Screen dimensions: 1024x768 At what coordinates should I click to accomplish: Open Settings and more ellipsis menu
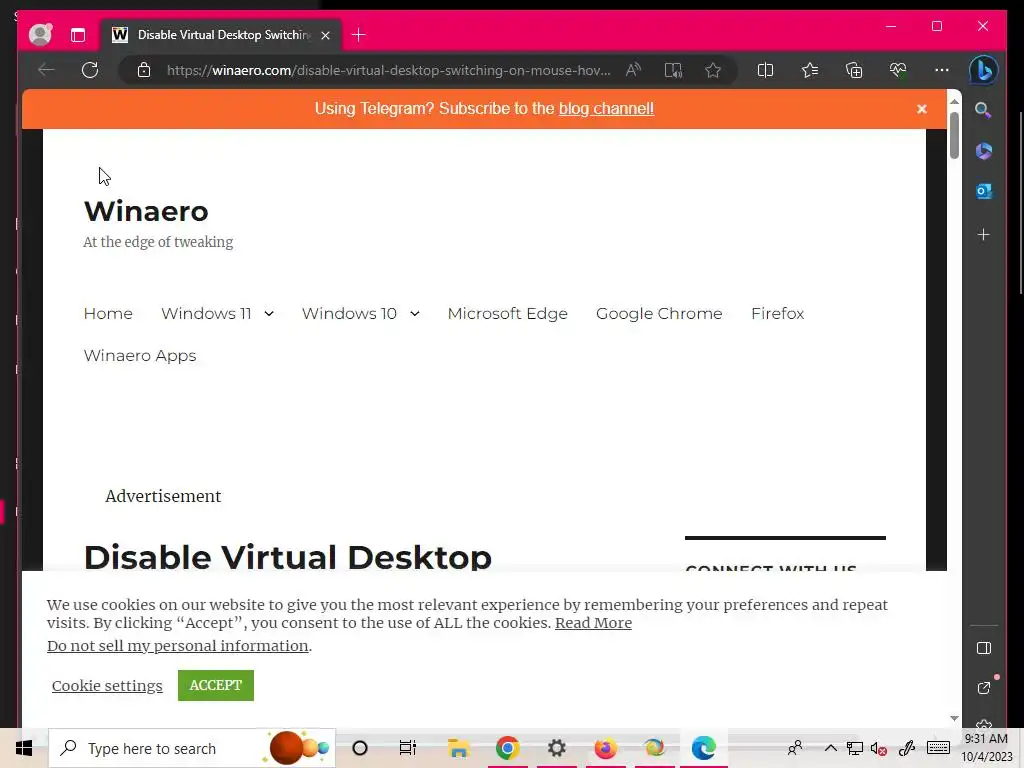tap(942, 70)
